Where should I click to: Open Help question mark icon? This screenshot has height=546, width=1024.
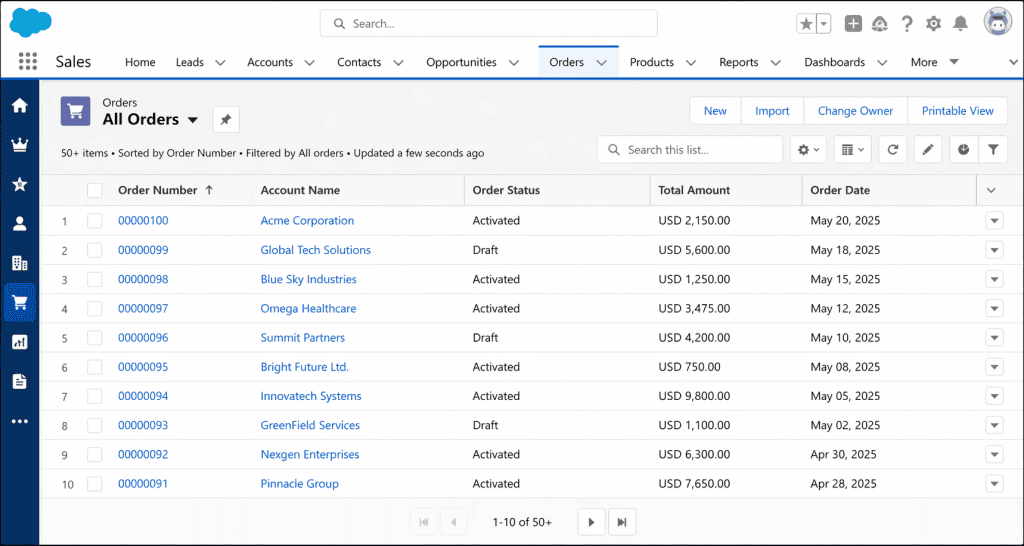click(906, 24)
